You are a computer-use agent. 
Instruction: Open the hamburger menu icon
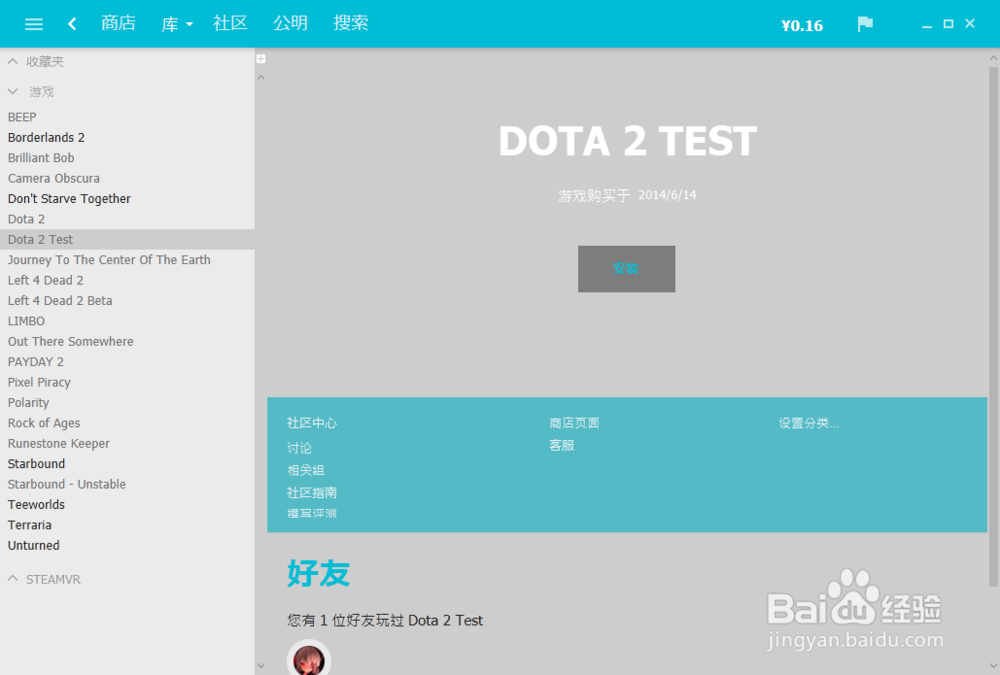(x=33, y=24)
